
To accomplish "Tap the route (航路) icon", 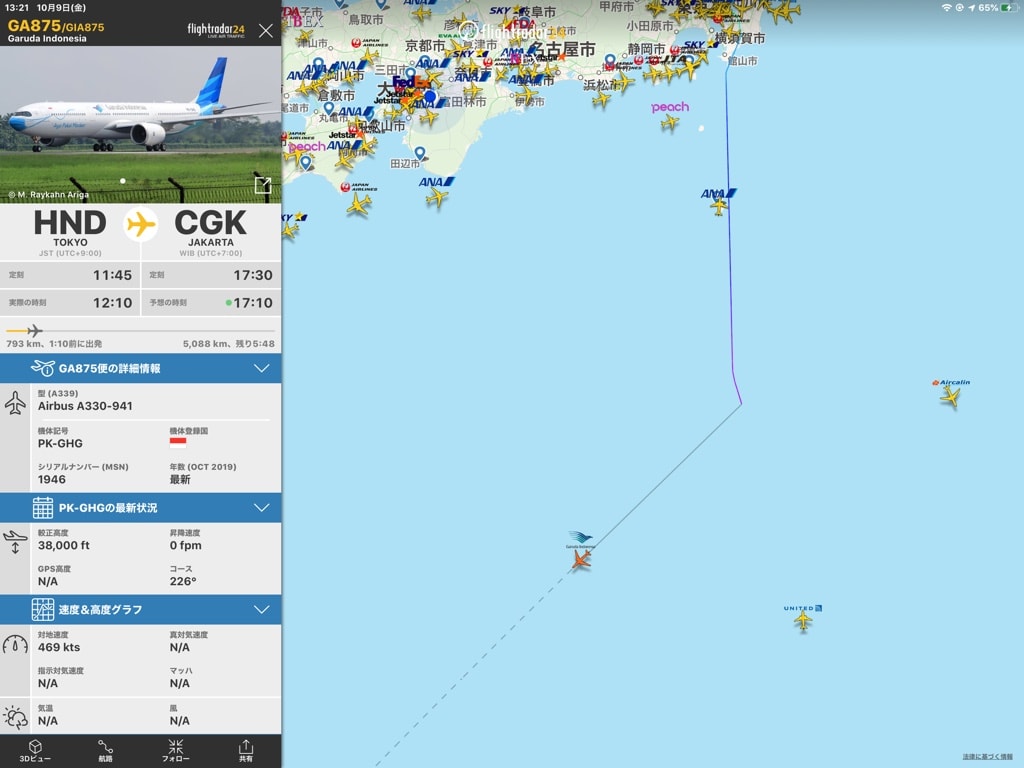I will 105,751.
